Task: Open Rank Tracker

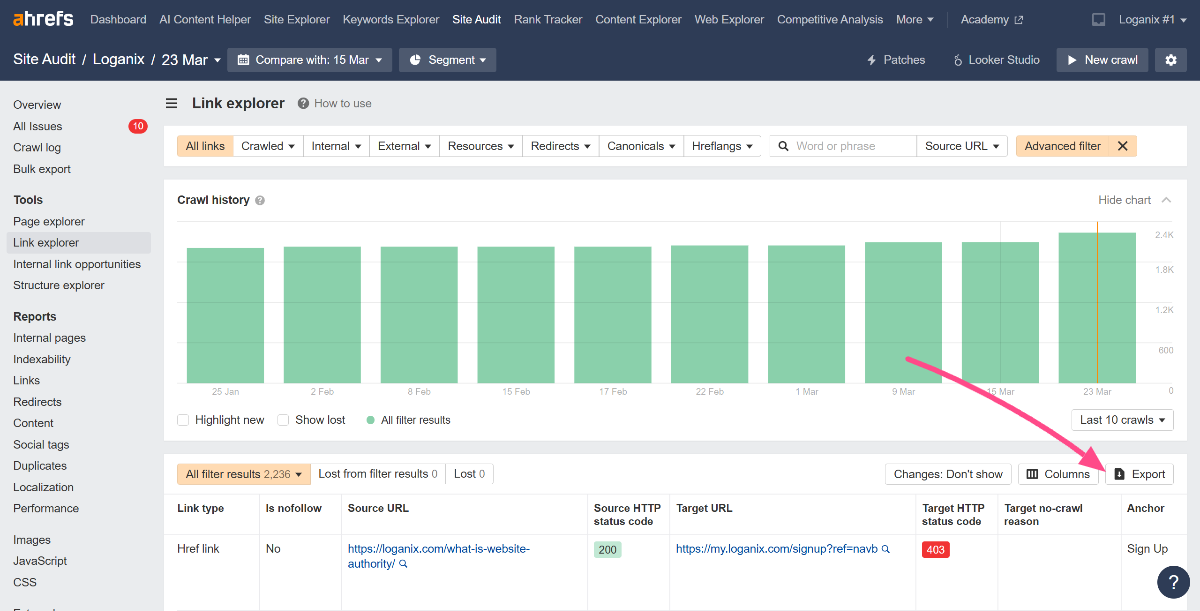Action: (548, 19)
